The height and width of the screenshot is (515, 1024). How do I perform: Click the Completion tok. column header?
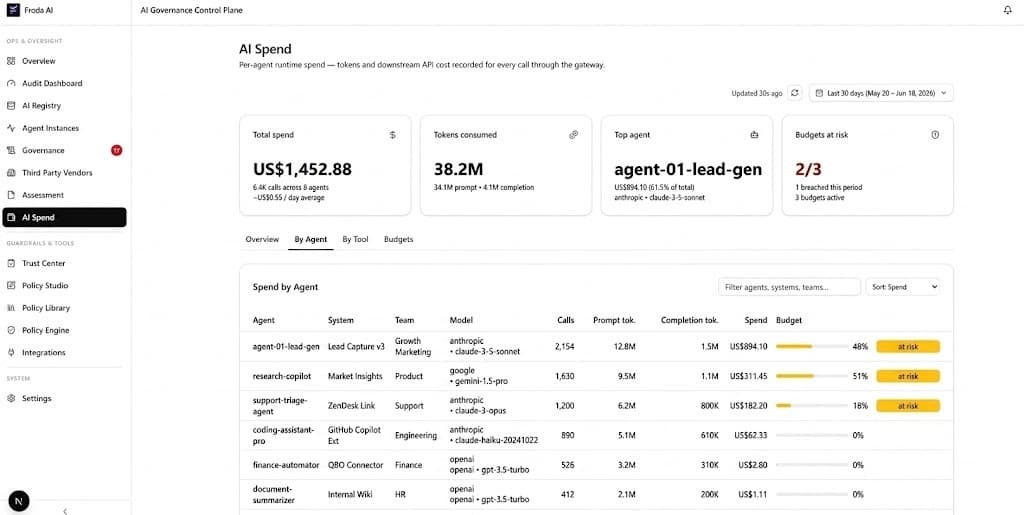[690, 320]
